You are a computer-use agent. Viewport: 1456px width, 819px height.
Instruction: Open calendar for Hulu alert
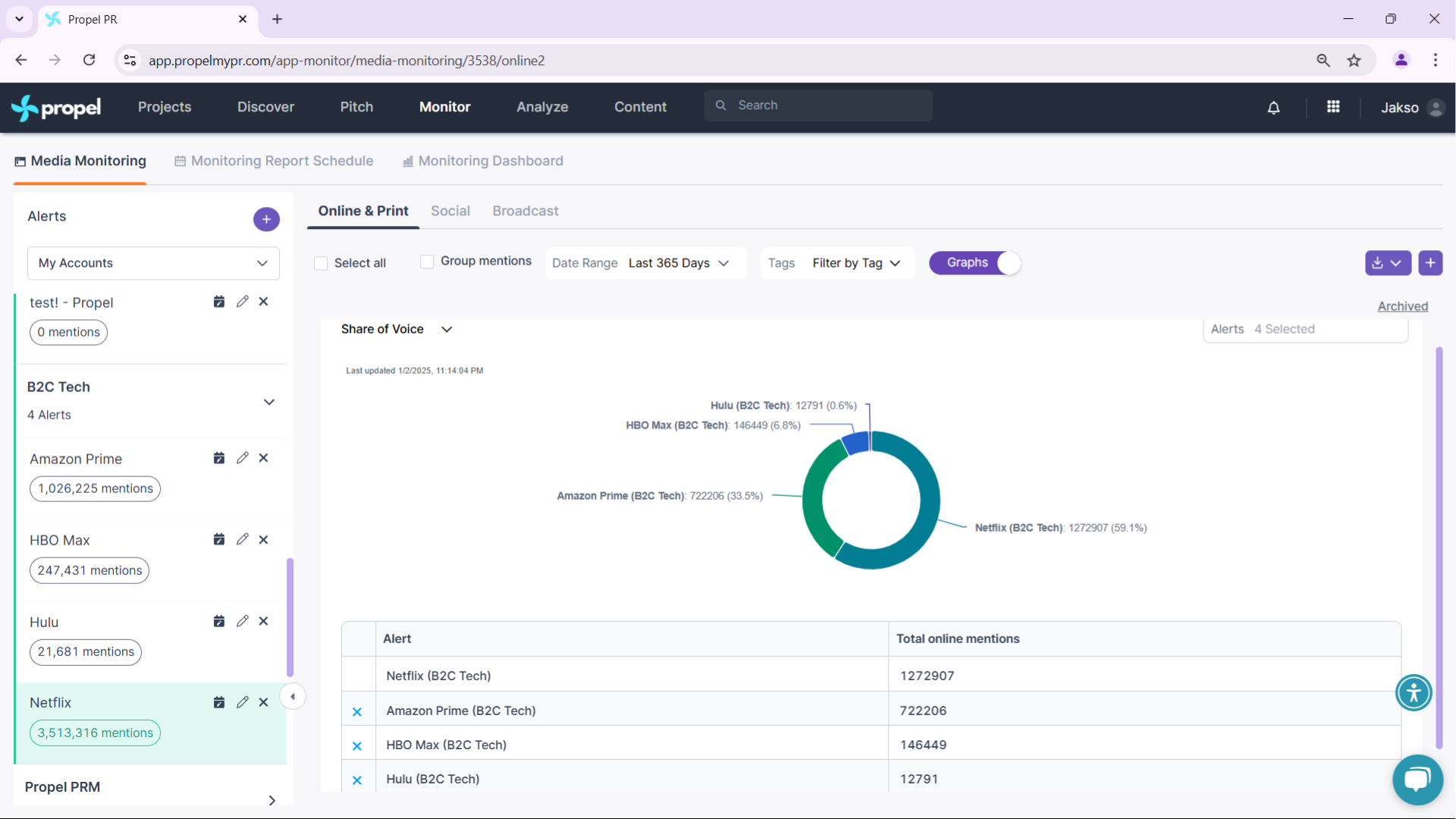coord(219,621)
